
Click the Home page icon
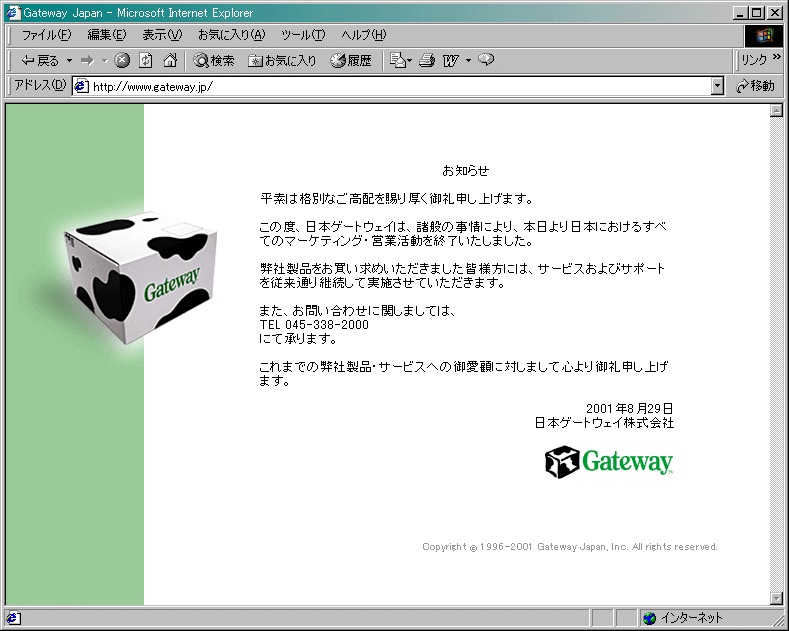coord(170,60)
